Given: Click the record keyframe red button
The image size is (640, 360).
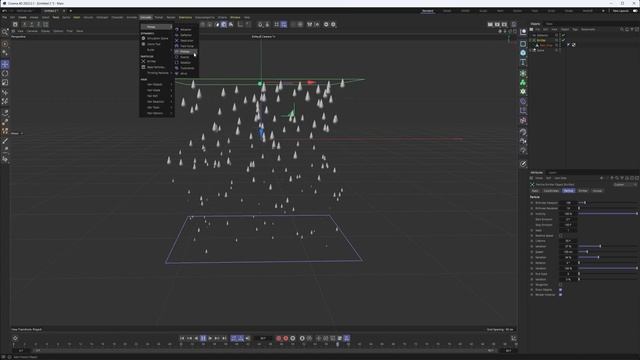Looking at the screenshot, I should [279, 338].
